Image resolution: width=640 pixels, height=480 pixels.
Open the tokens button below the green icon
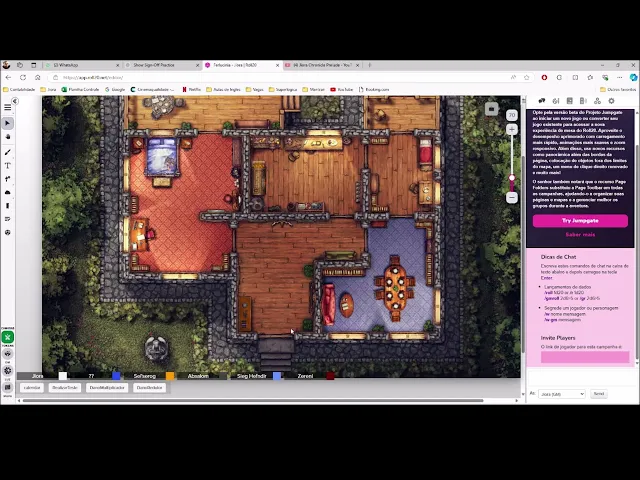click(7, 353)
